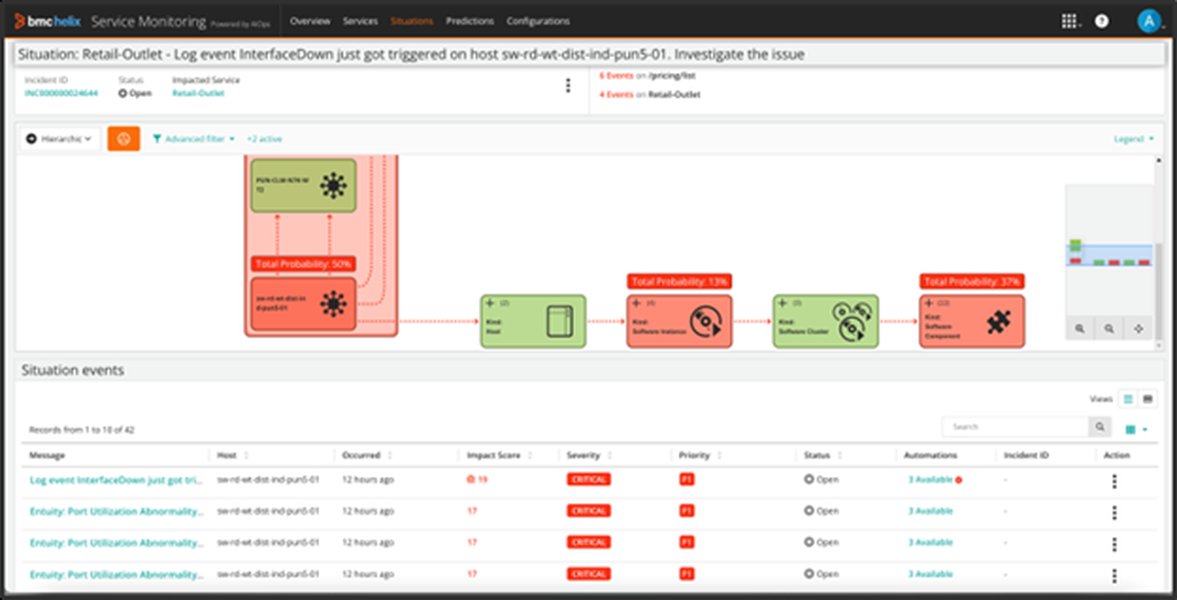This screenshot has height=600, width=1177.
Task: Expand the Software Cluster group plus
Action: point(784,303)
